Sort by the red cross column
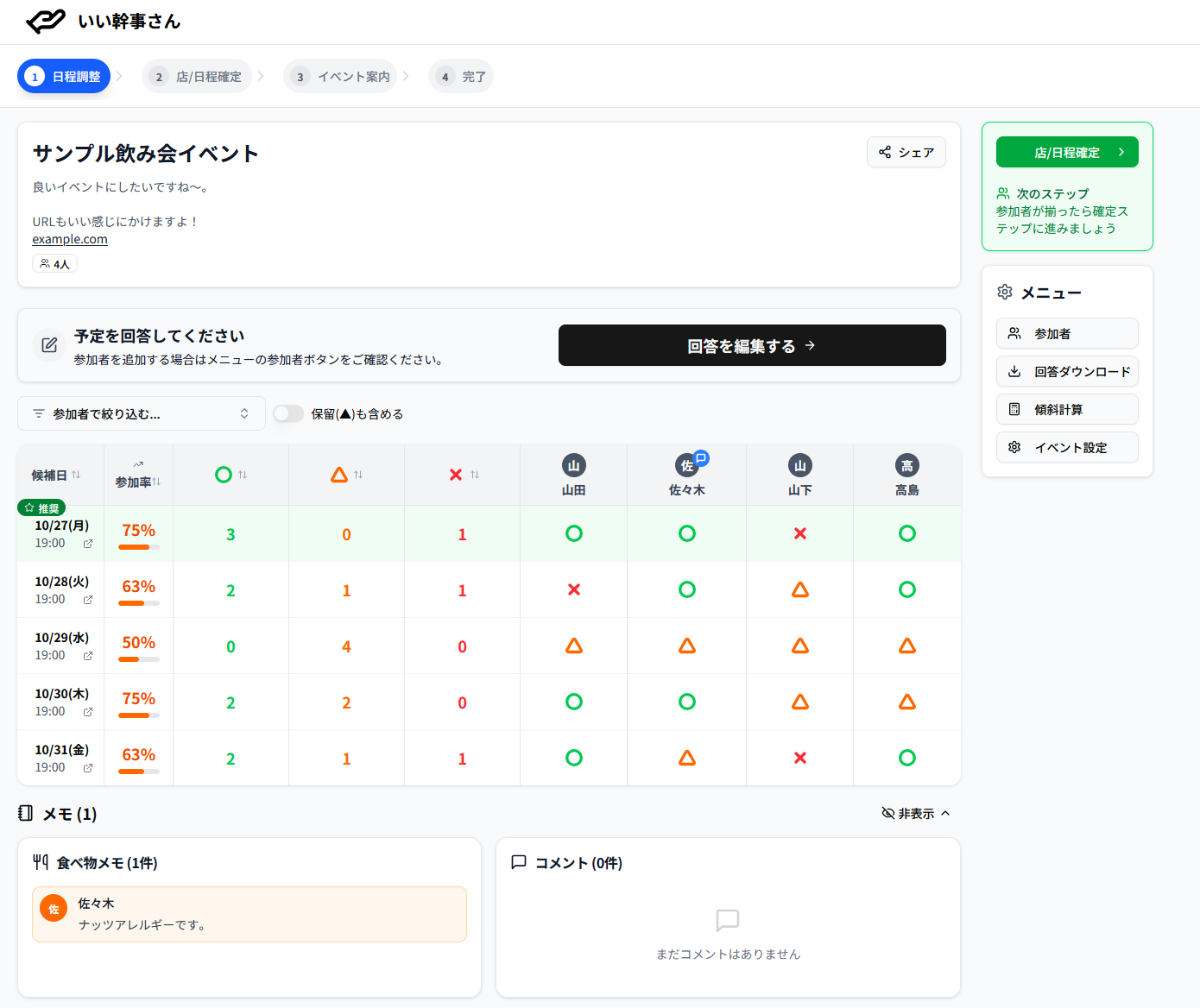Viewport: 1200px width, 1008px height. click(x=463, y=475)
